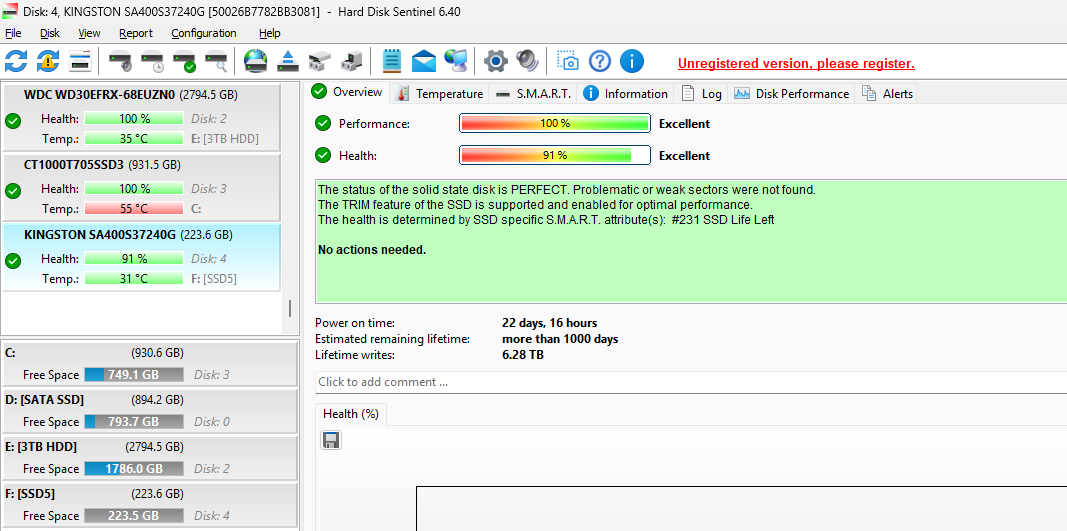The image size is (1067, 531).
Task: Click the 31 °C temperature bar
Action: pos(133,278)
